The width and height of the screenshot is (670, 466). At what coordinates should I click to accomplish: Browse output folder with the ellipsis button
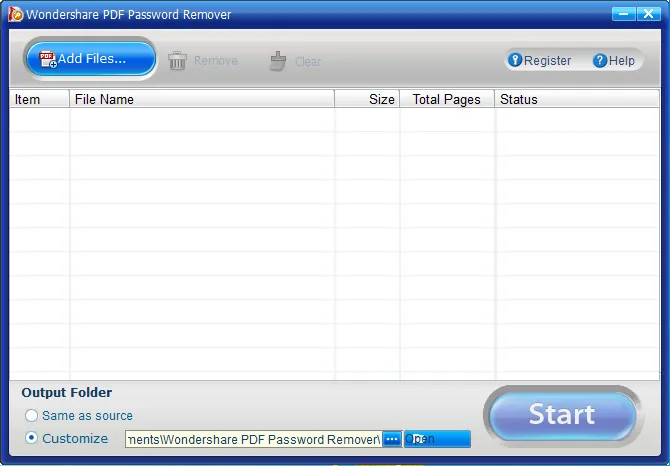(392, 439)
